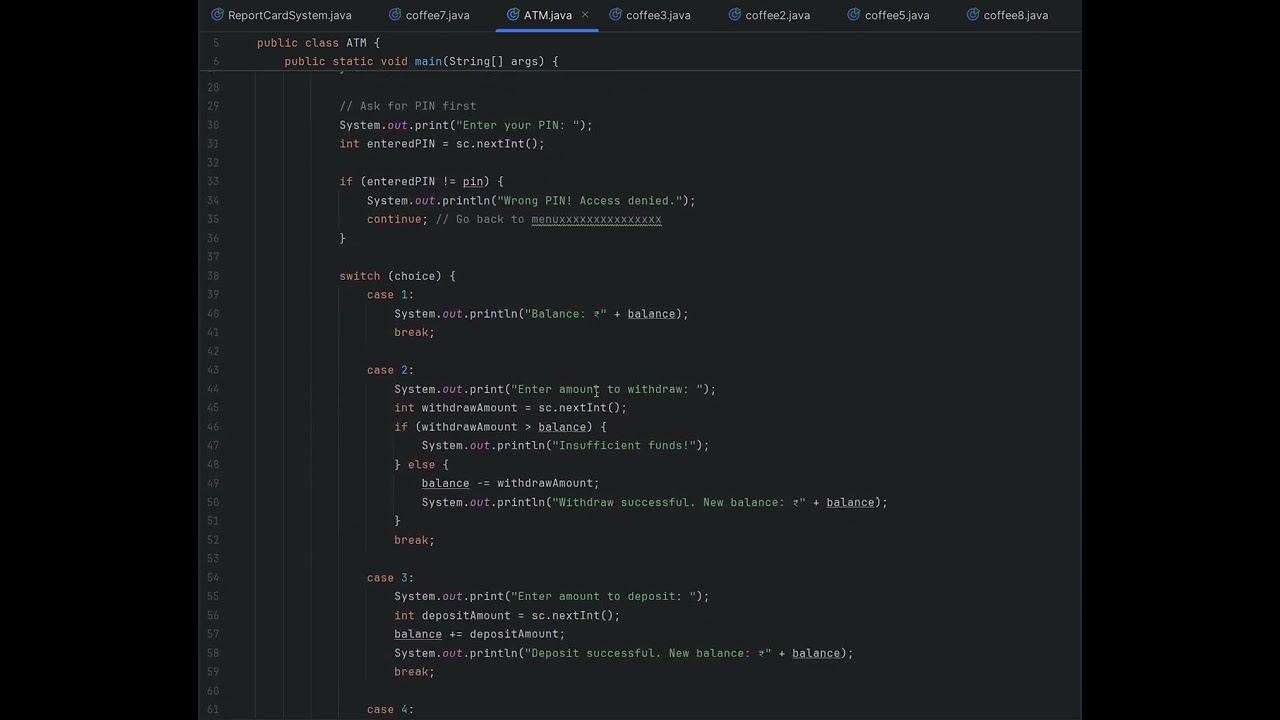The height and width of the screenshot is (720, 1280).
Task: Click the 'case 1:' label
Action: [x=390, y=295]
